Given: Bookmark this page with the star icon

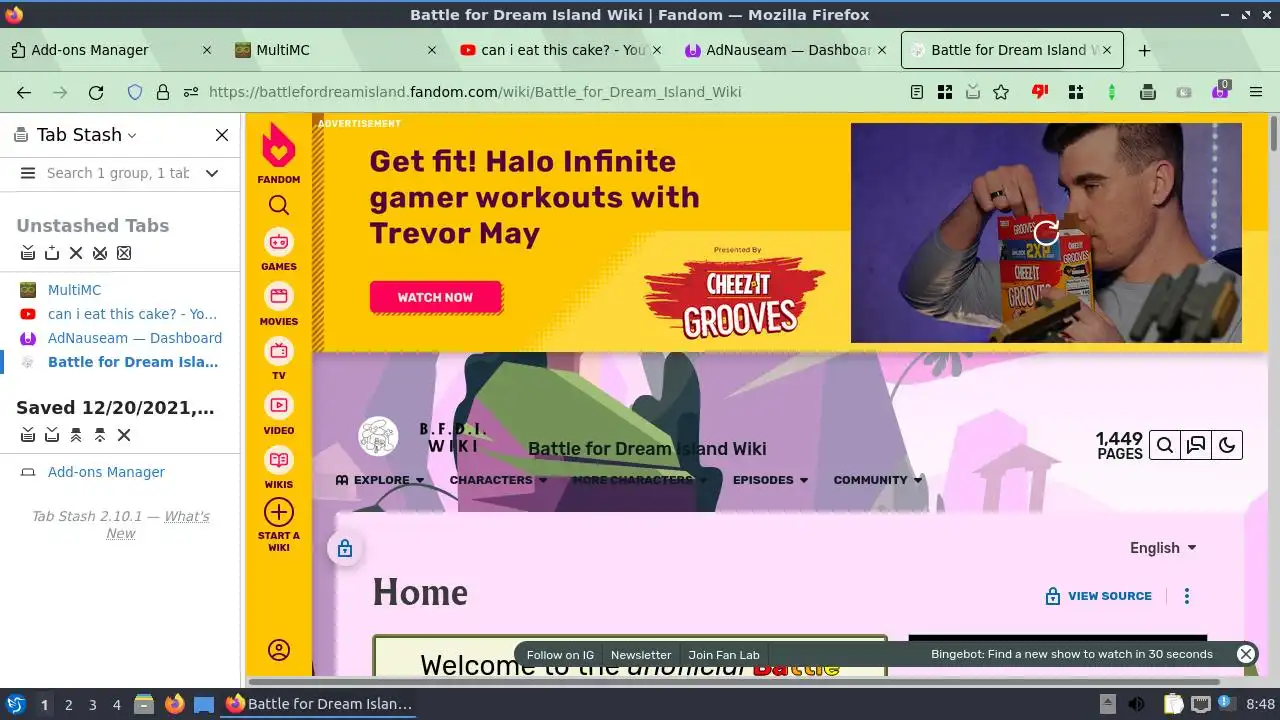Looking at the screenshot, I should pyautogui.click(x=1001, y=92).
